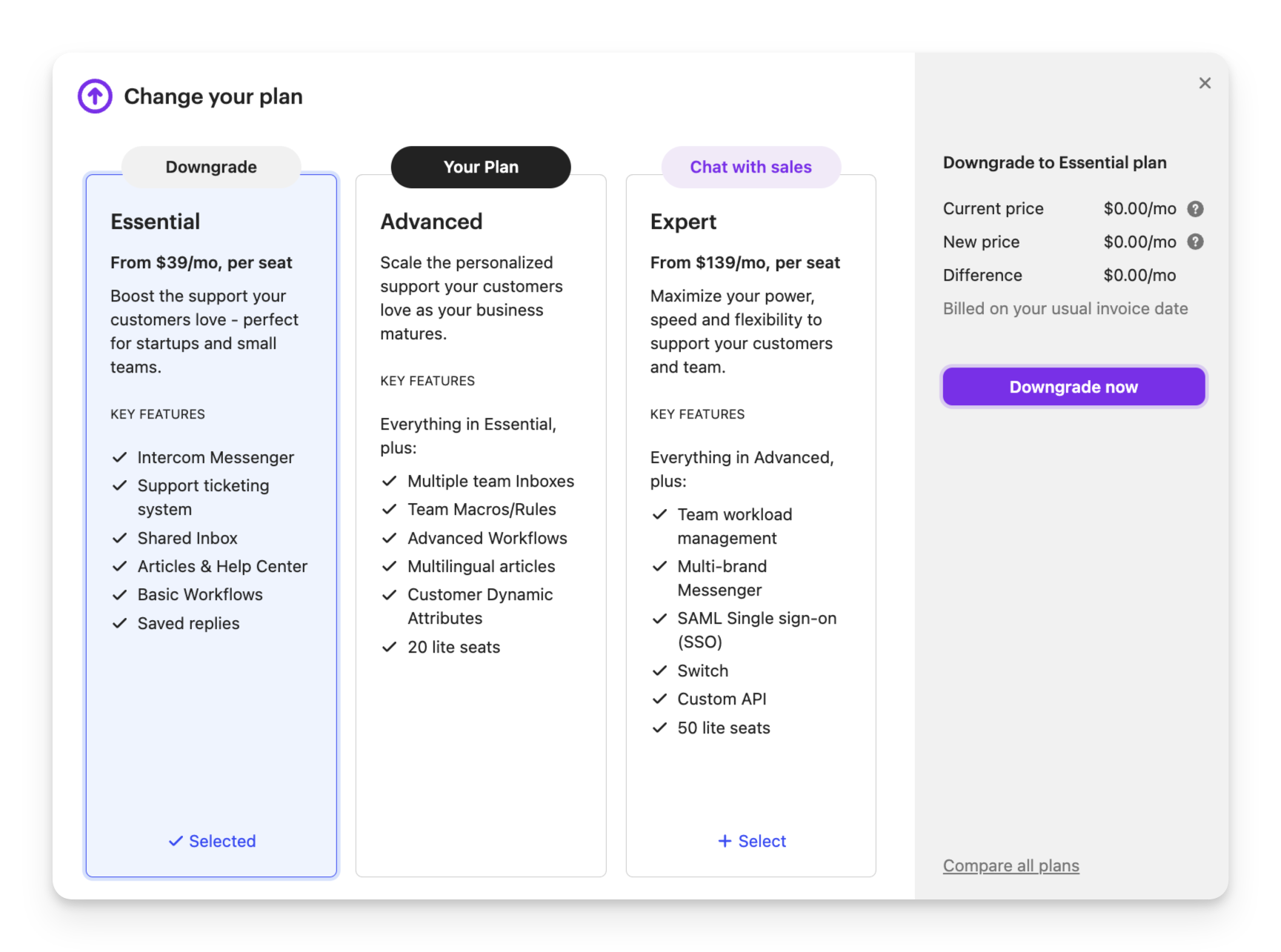Click the New price help icon

click(1195, 242)
